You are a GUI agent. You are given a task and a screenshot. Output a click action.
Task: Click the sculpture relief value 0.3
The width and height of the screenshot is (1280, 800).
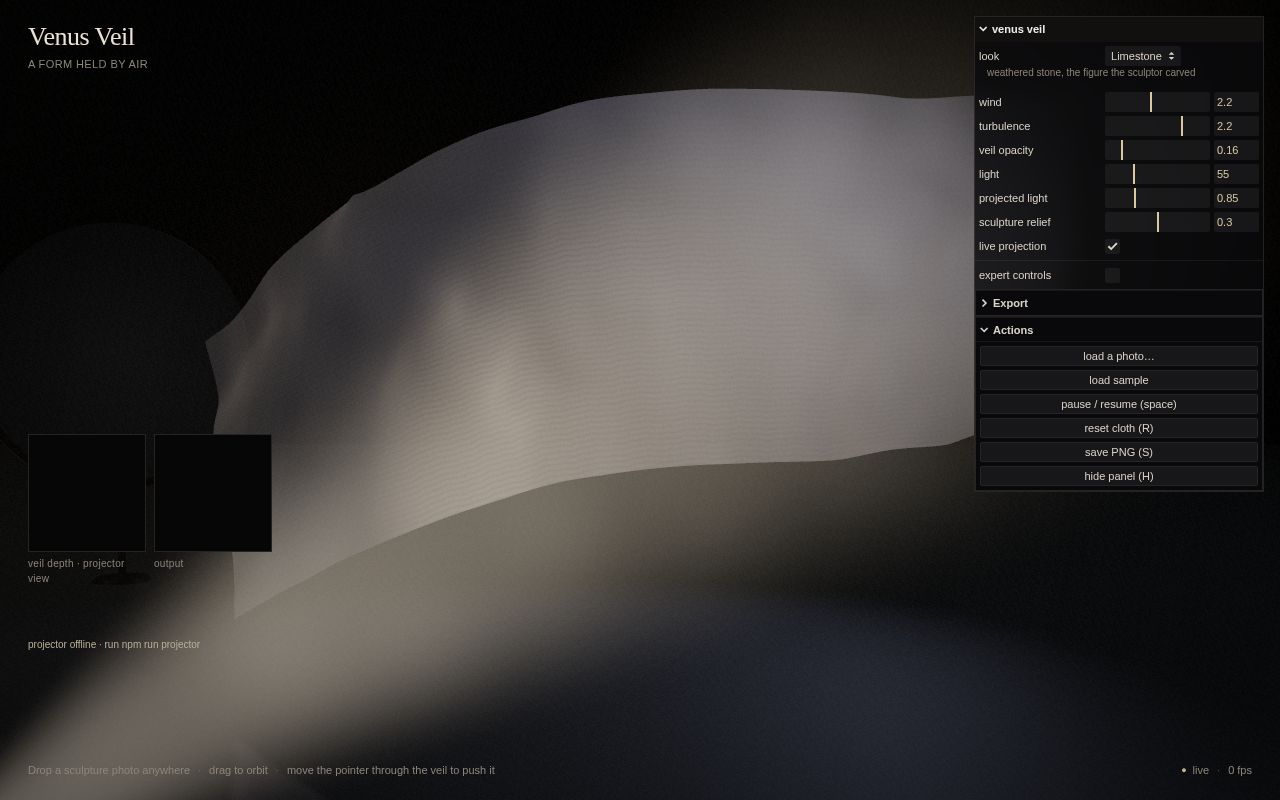(1236, 222)
